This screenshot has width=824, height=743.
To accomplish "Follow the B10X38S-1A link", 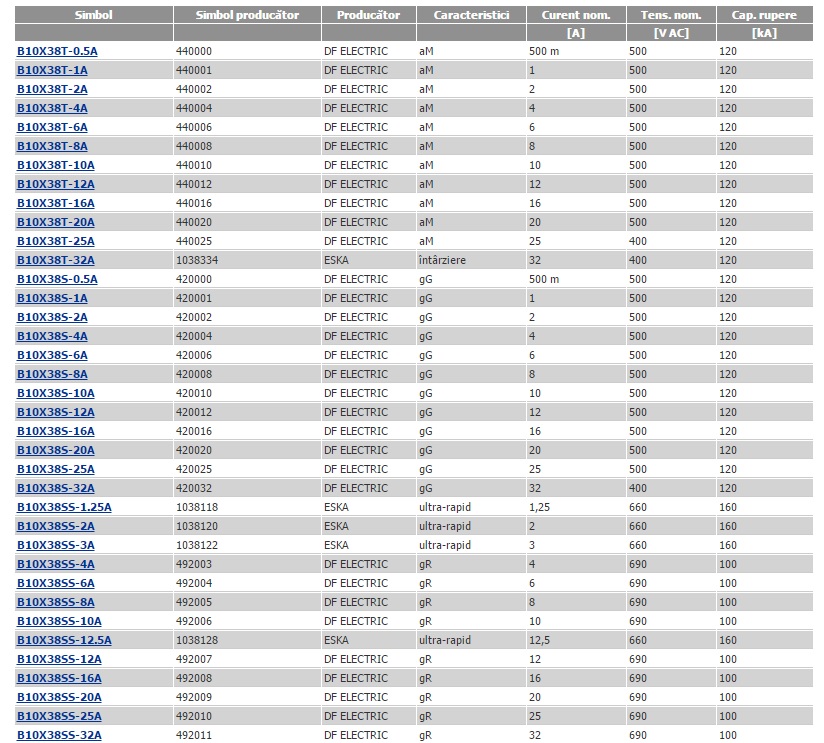I will pyautogui.click(x=52, y=298).
